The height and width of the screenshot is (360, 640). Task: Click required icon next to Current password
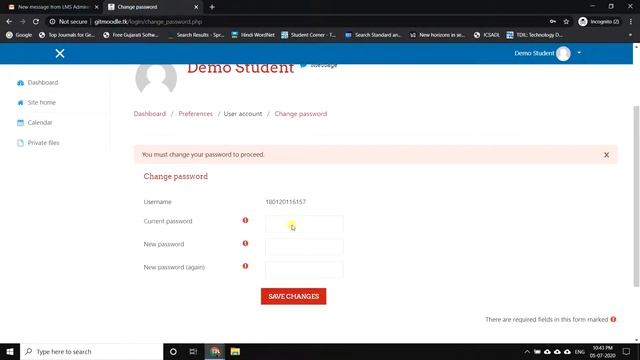point(245,220)
